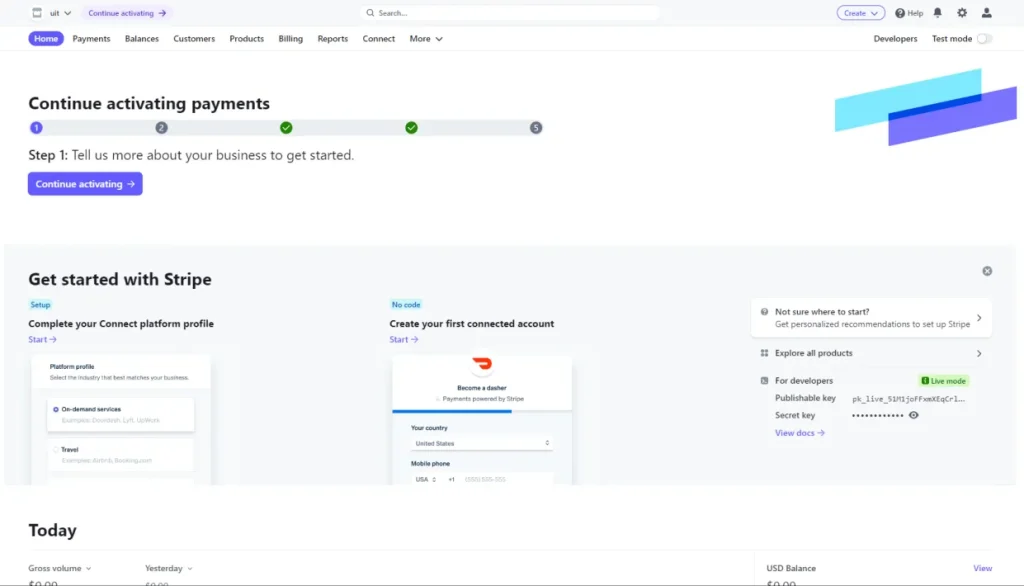Screen dimensions: 1024x586
Task: Click the user profile icon
Action: 987,13
